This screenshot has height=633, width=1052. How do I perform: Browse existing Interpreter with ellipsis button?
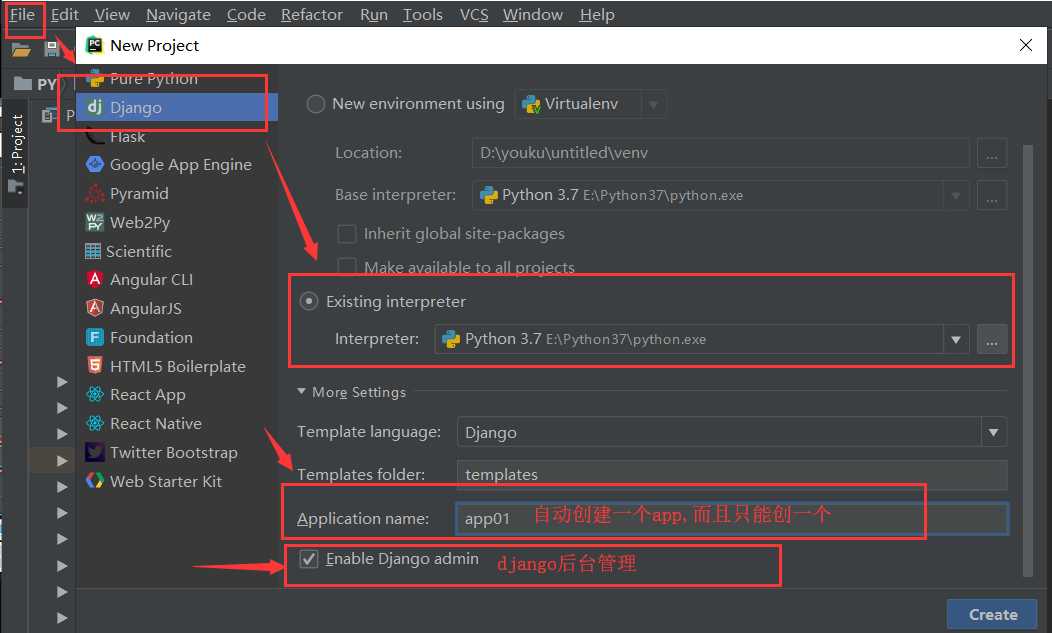click(992, 340)
